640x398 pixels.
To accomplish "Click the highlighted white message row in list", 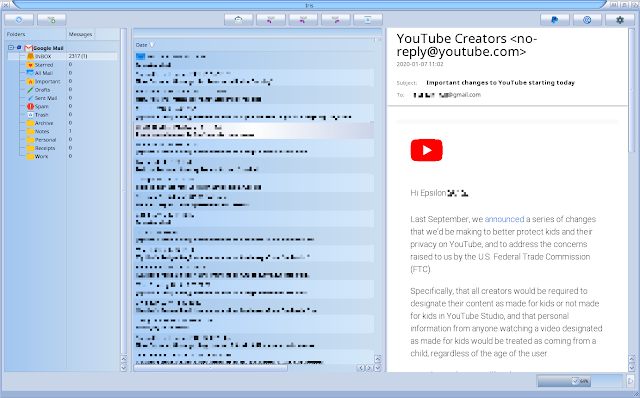I will (x=253, y=131).
